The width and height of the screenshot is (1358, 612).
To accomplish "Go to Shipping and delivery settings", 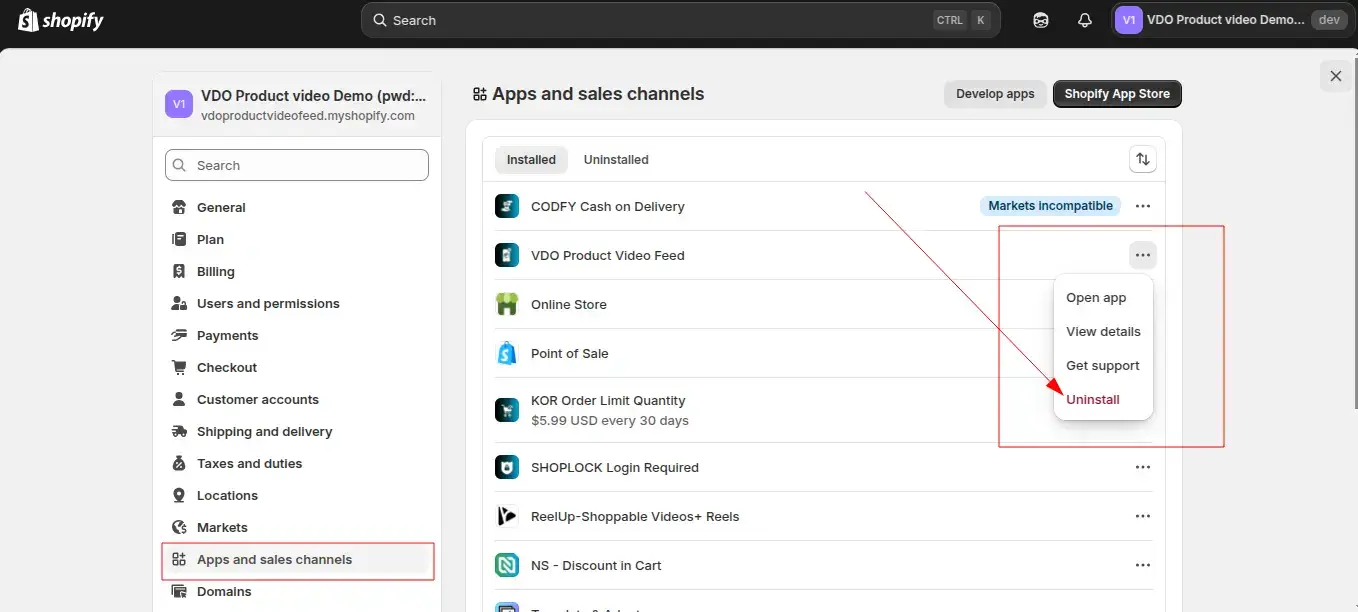I will [264, 431].
